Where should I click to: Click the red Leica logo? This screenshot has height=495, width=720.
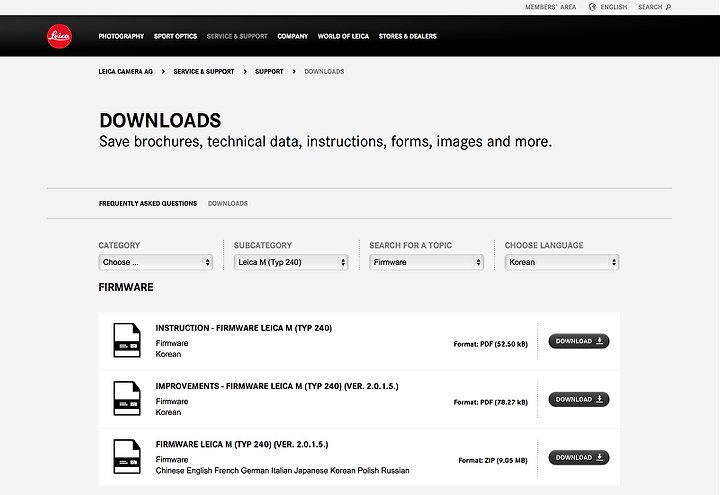click(x=59, y=36)
